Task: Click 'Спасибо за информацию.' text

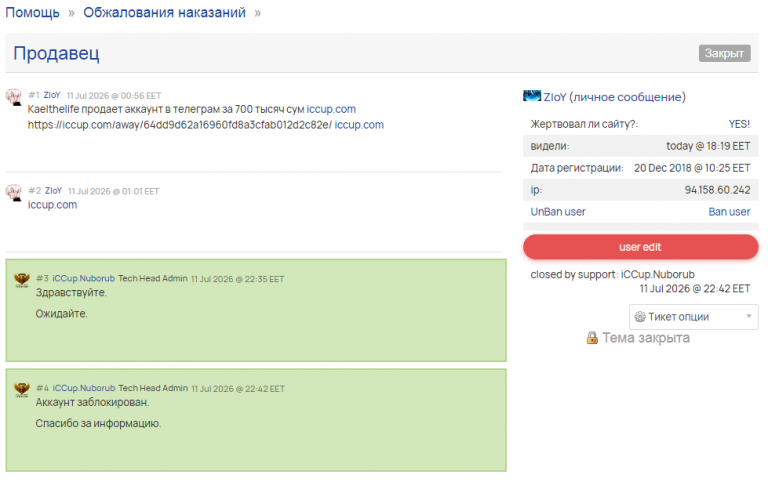Action: [x=98, y=423]
